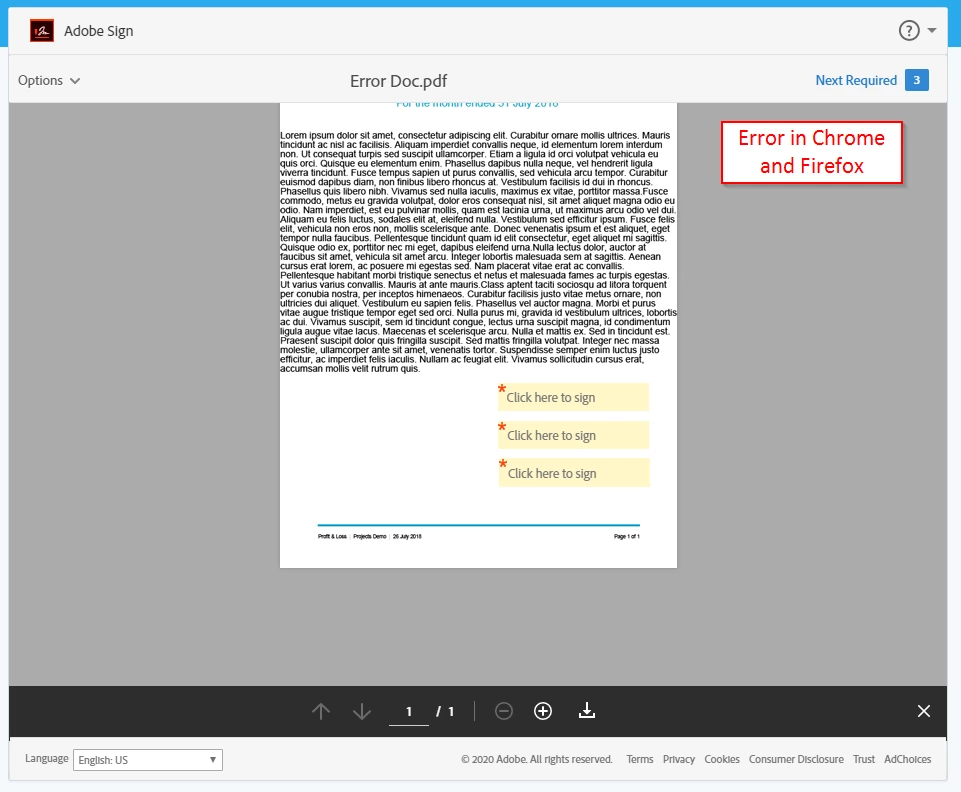
Task: Open the Trust link
Action: (x=864, y=759)
